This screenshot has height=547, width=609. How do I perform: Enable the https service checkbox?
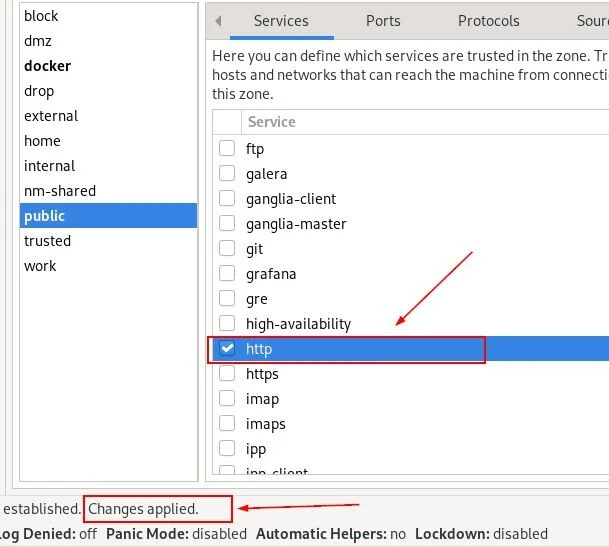click(x=227, y=374)
